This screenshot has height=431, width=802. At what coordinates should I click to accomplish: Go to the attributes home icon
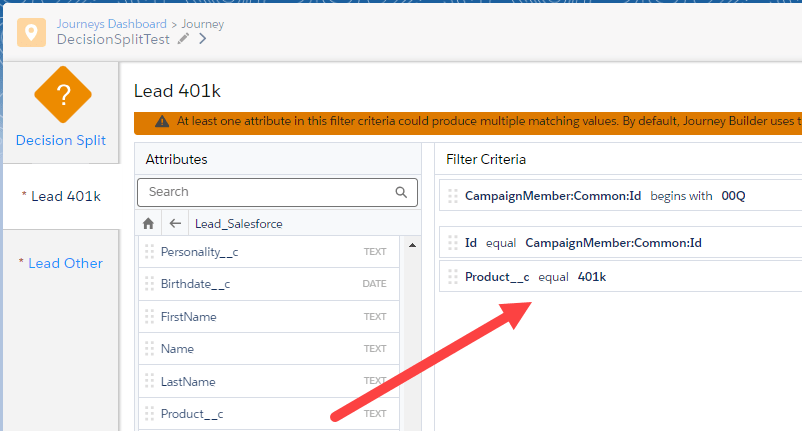point(149,224)
